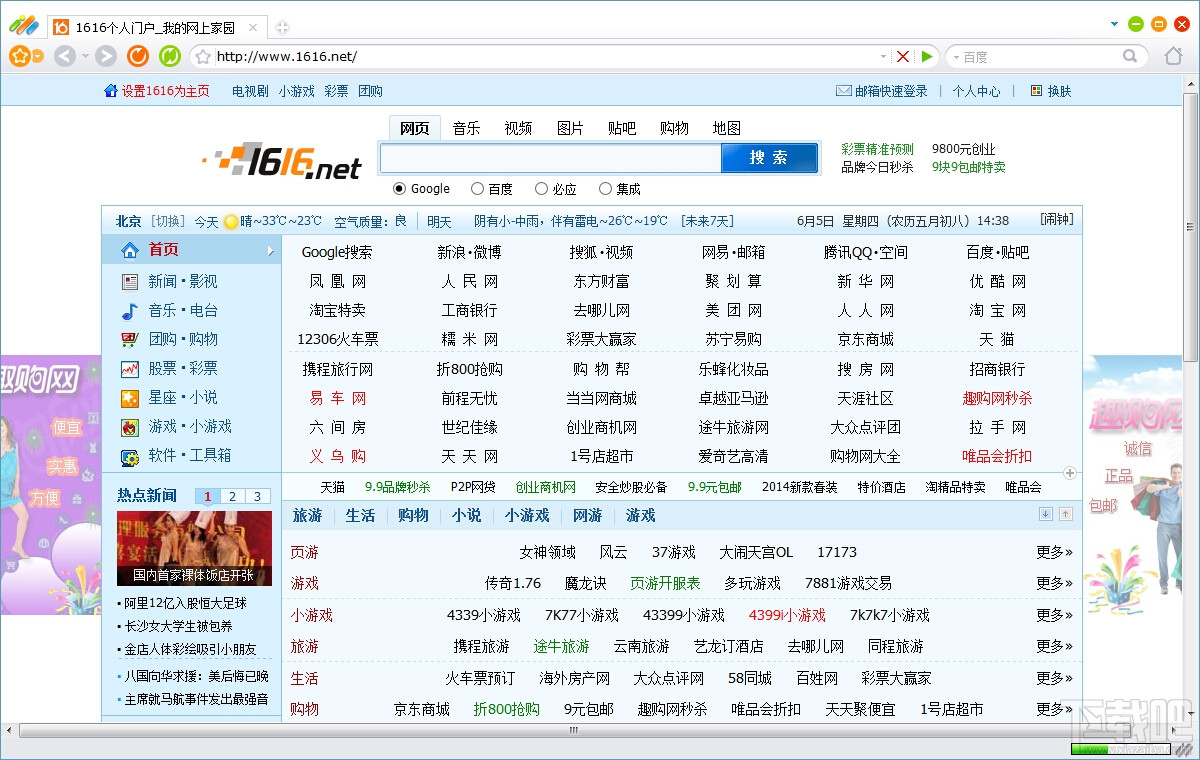This screenshot has height=760, width=1200.
Task: Open the blue window menu dropdown arrow
Action: (1115, 23)
